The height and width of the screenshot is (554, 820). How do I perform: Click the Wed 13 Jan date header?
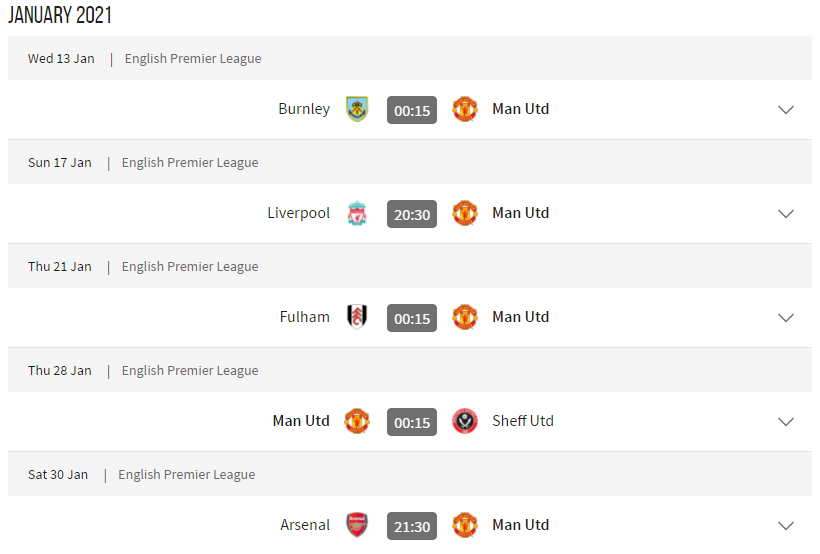click(61, 59)
